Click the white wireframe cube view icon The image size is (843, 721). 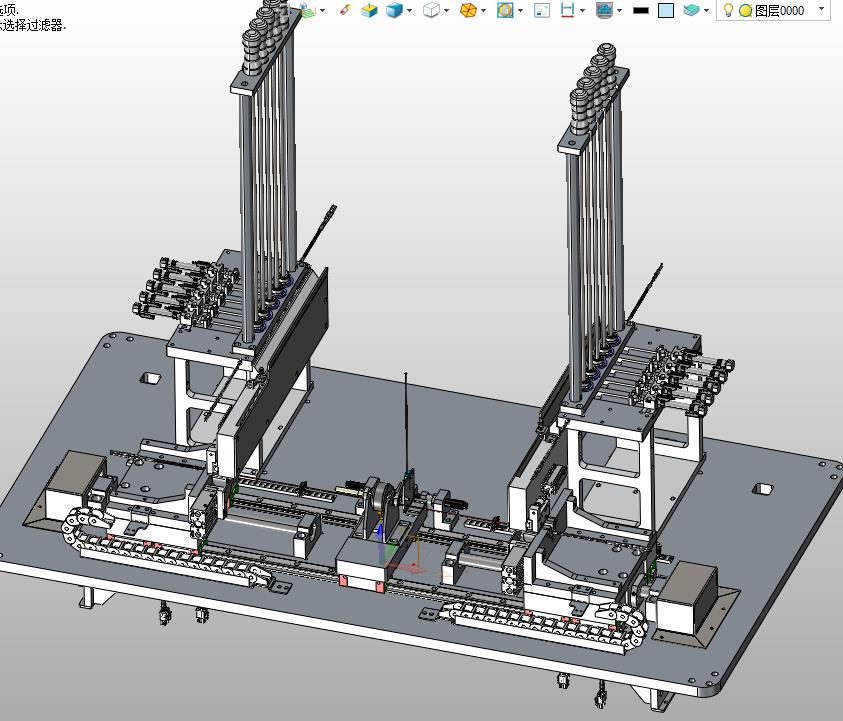coord(431,10)
